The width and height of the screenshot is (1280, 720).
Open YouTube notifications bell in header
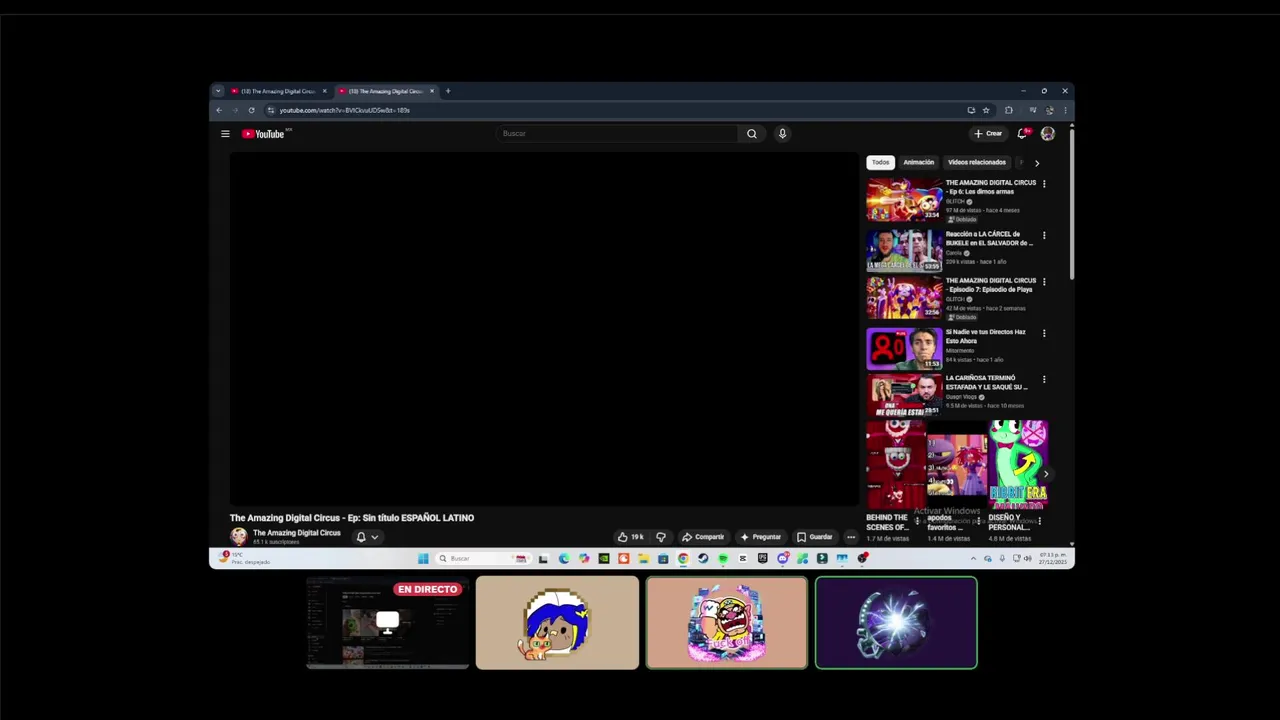tap(1023, 133)
